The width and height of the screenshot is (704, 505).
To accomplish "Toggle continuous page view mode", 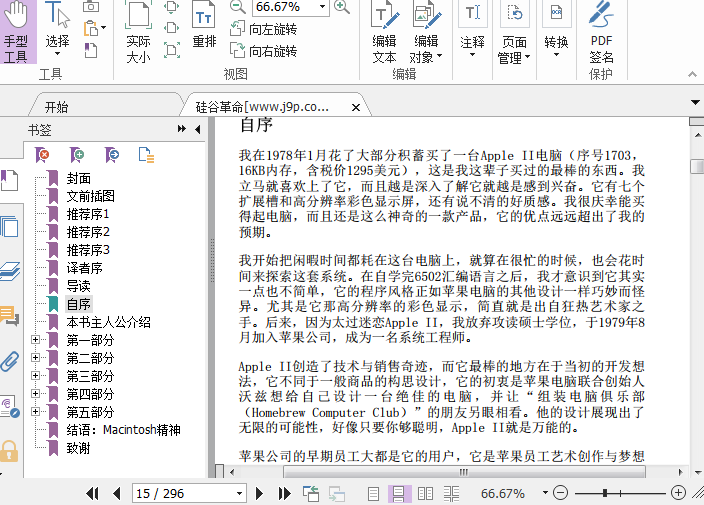I will [x=399, y=494].
